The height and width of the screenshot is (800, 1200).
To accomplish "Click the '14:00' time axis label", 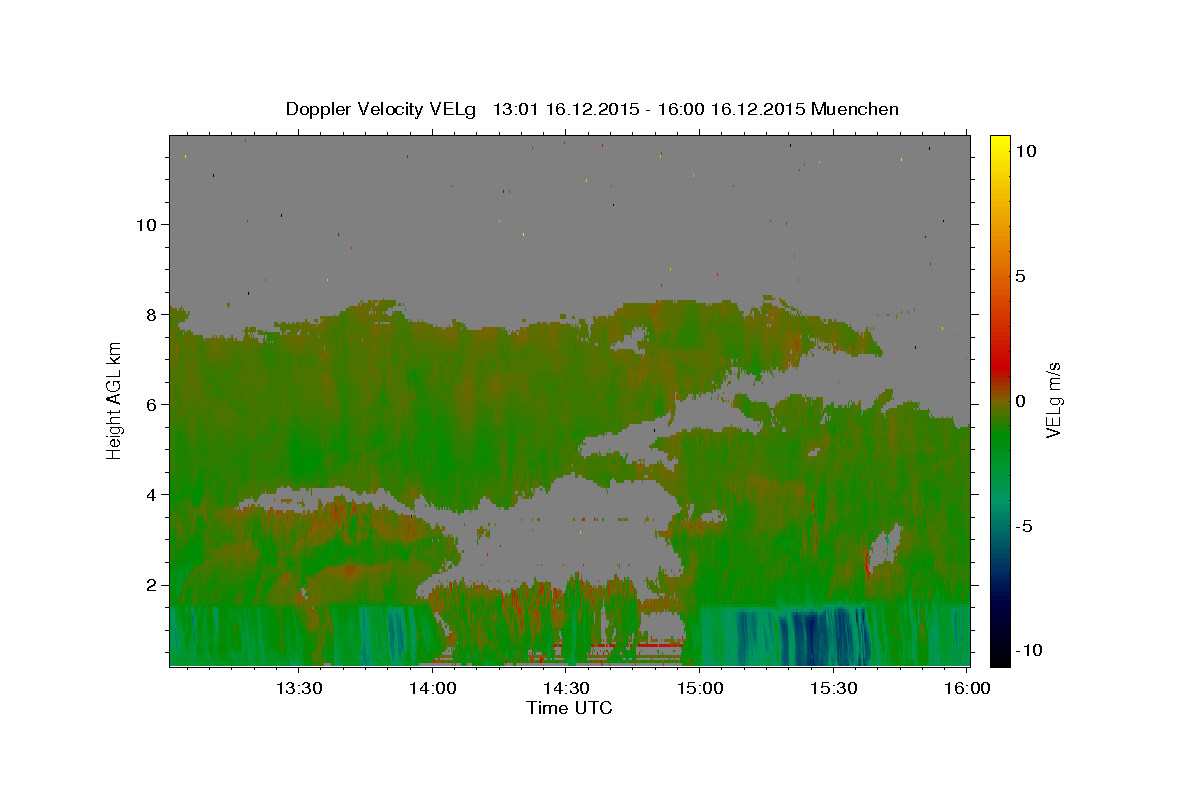I will coord(433,688).
